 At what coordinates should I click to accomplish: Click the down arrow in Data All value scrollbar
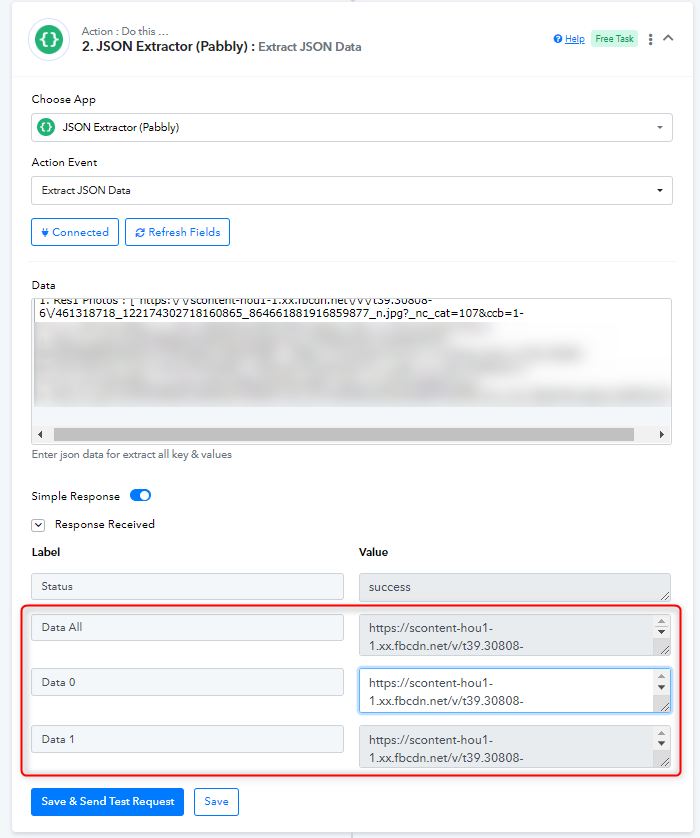click(662, 632)
